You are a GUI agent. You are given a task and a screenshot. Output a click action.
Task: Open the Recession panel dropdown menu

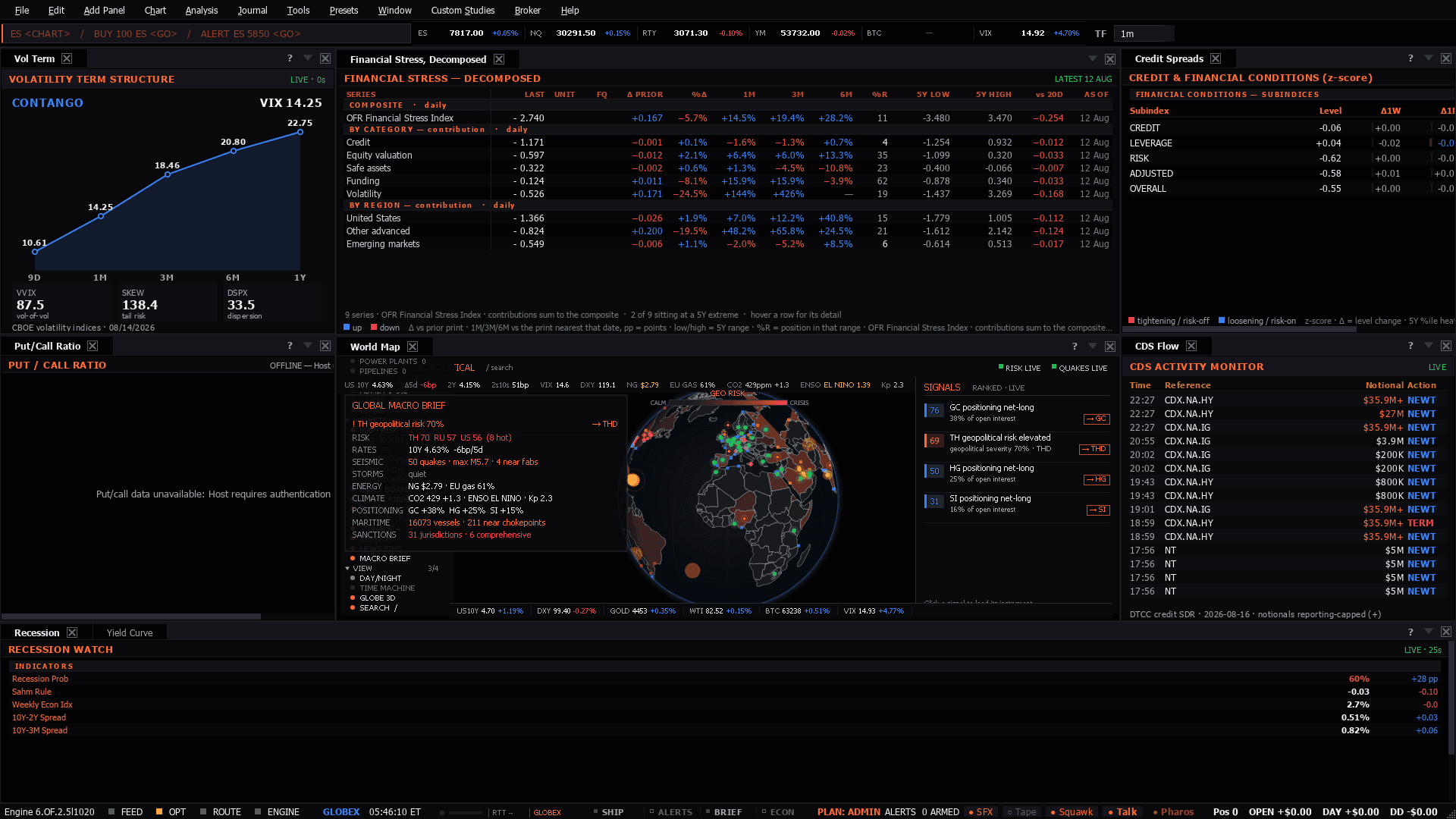click(1429, 632)
